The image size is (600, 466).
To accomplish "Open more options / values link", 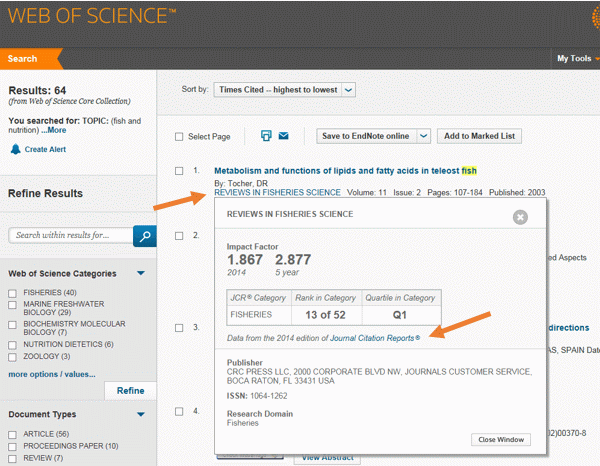I will pos(52,374).
